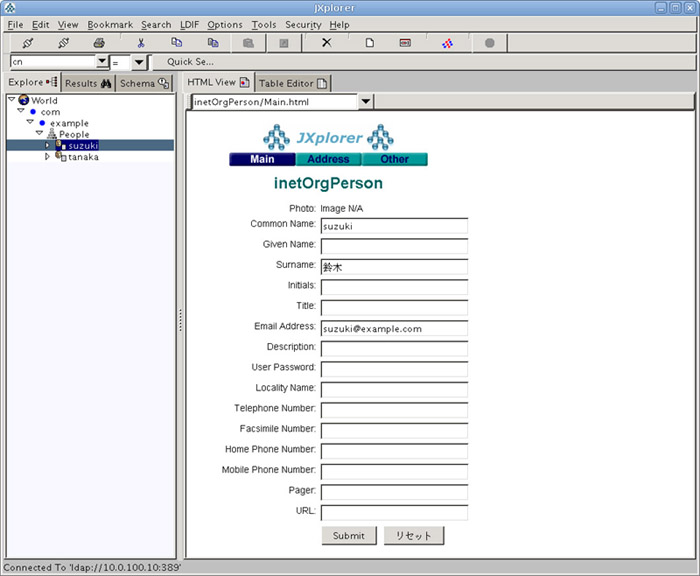The height and width of the screenshot is (576, 700).
Task: Click the Connect to server plug icon
Action: [x=28, y=43]
